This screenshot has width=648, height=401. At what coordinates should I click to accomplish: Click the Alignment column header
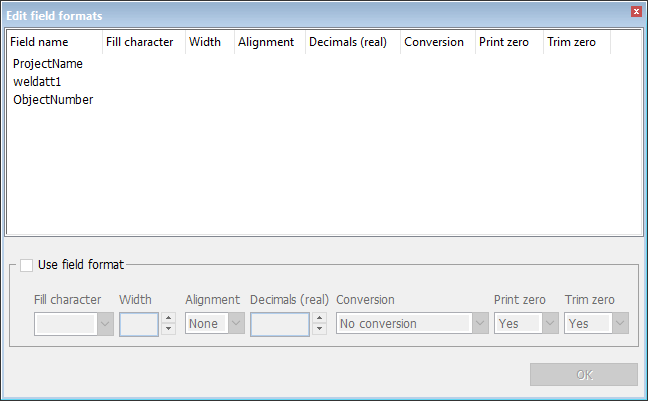(x=270, y=42)
